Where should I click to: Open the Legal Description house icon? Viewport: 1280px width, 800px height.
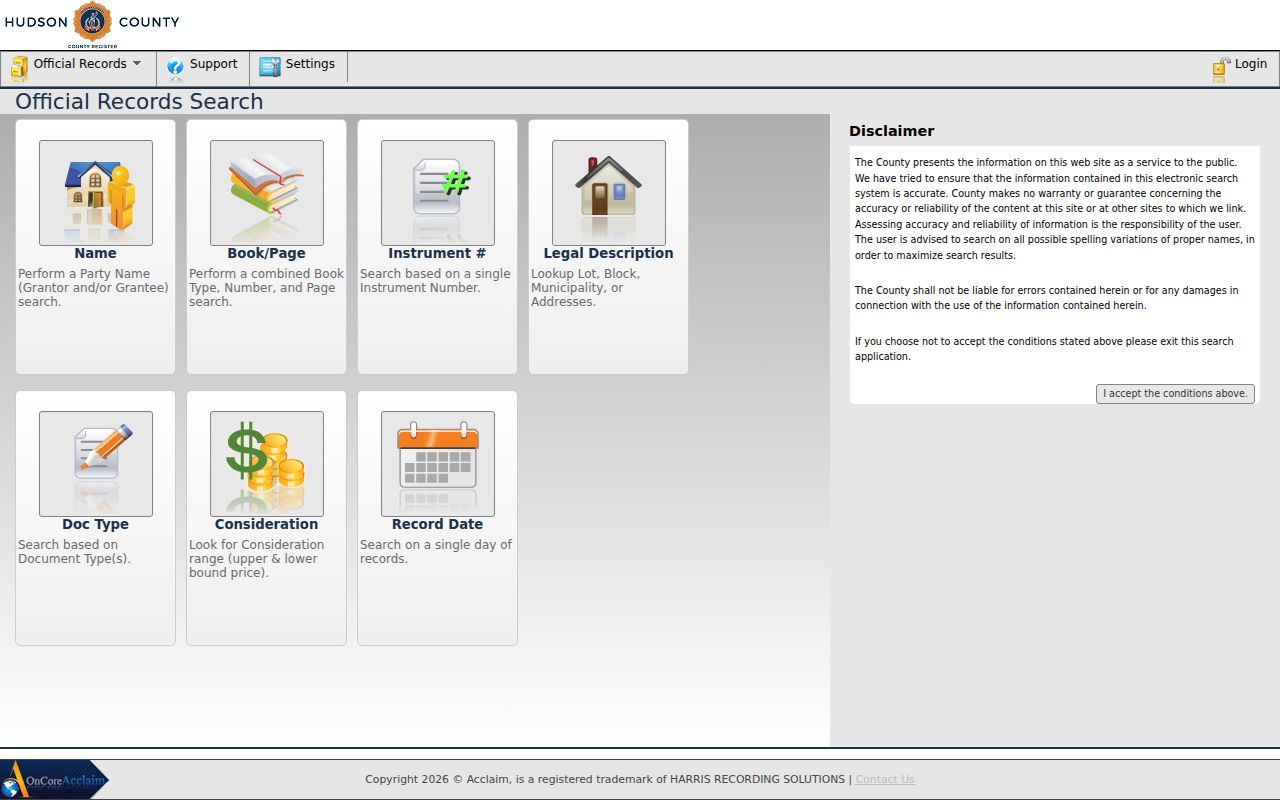click(x=609, y=193)
